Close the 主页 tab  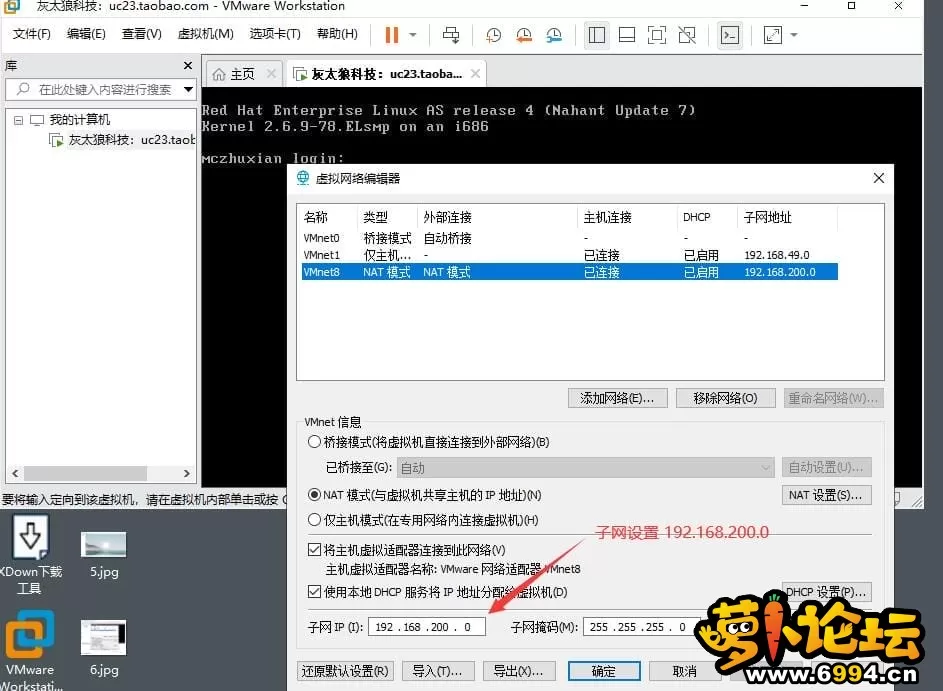(x=271, y=73)
